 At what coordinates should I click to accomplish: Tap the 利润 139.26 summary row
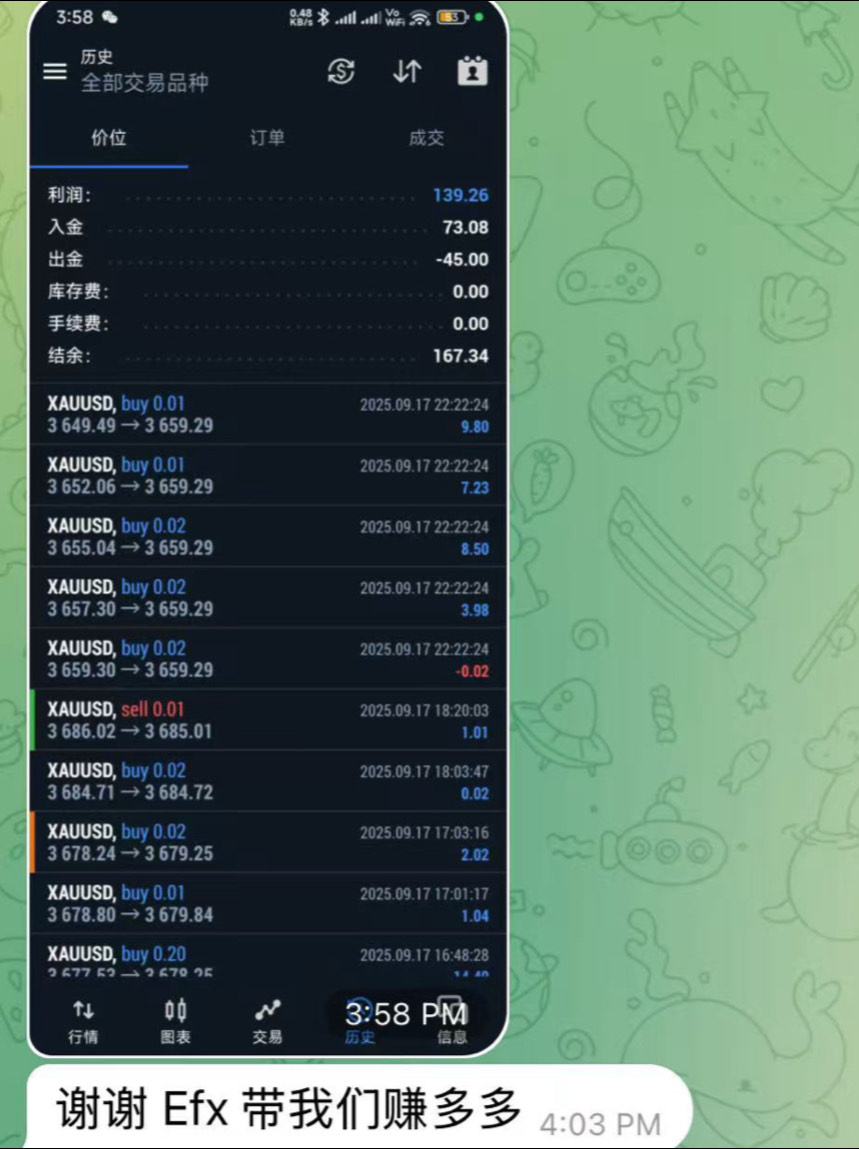[x=268, y=195]
